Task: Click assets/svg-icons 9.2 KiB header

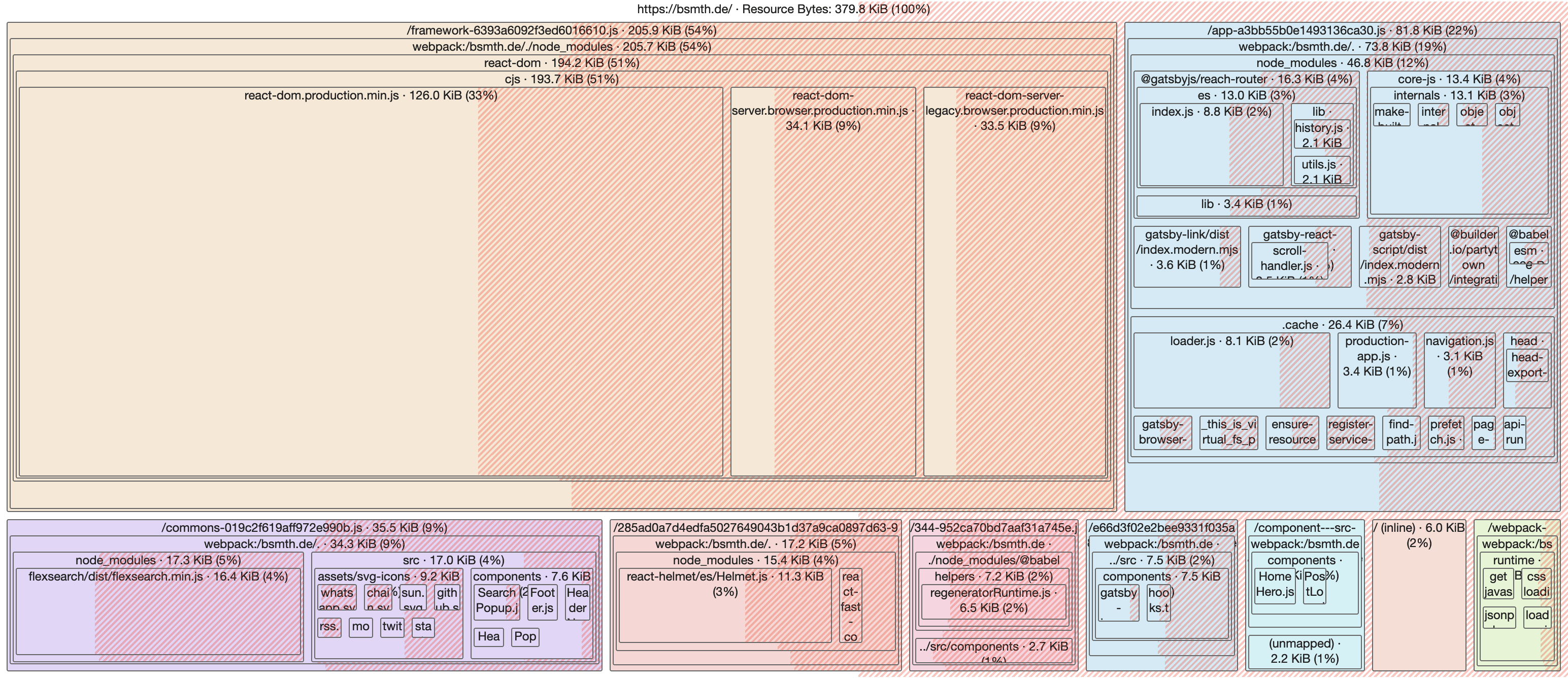Action: [389, 577]
